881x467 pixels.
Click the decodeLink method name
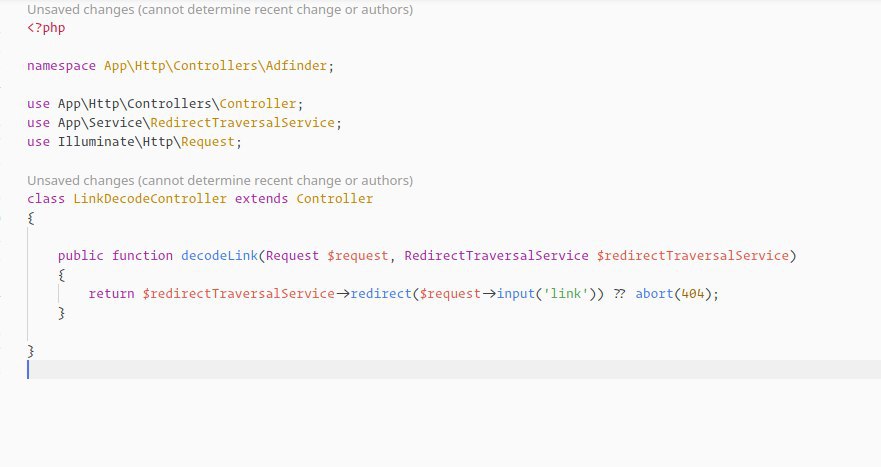(x=219, y=256)
